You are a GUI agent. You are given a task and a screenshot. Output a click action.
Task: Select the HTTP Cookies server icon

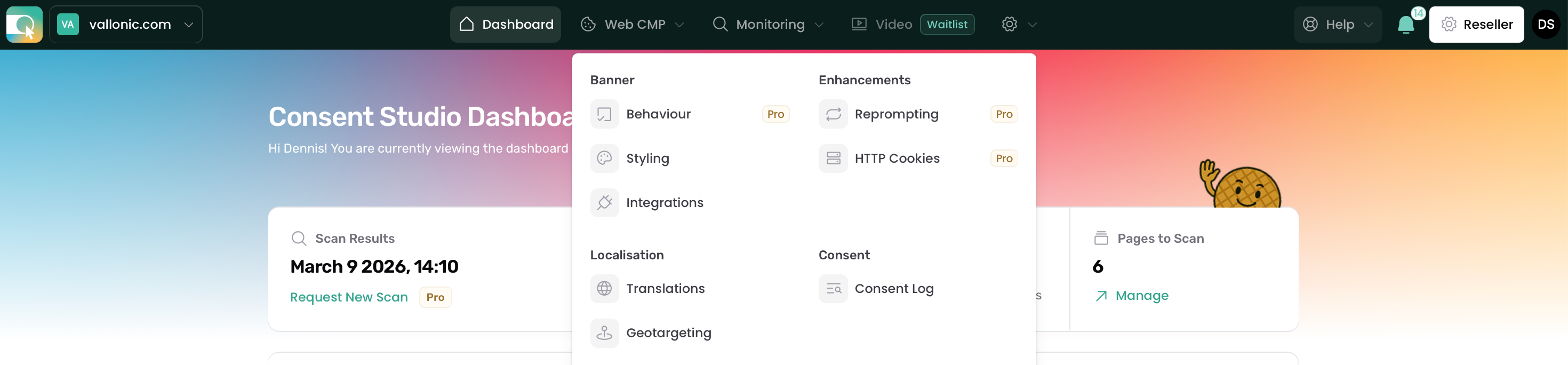click(x=833, y=158)
